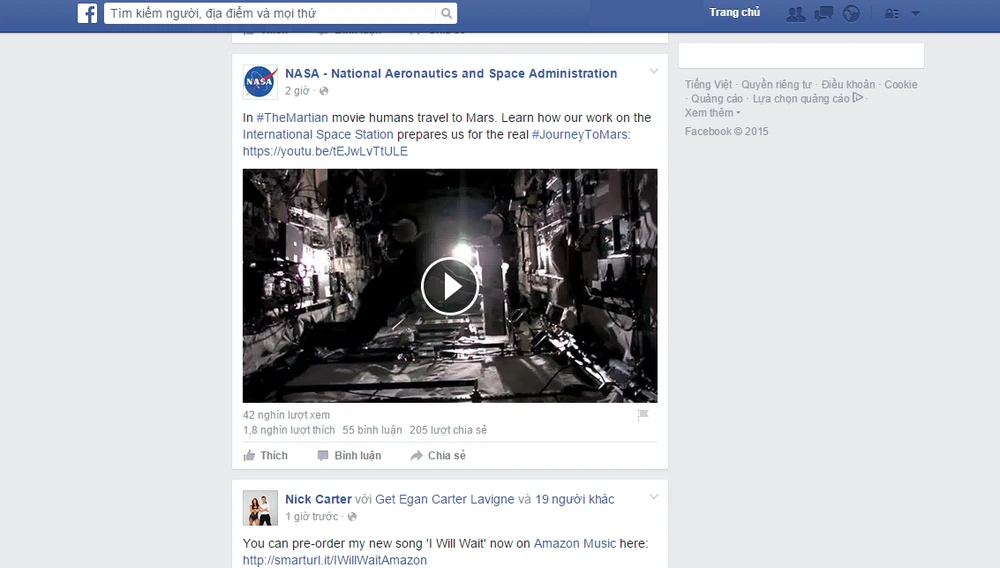Viewport: 1000px width, 568px height.
Task: Click the Facebook logo icon
Action: point(87,13)
